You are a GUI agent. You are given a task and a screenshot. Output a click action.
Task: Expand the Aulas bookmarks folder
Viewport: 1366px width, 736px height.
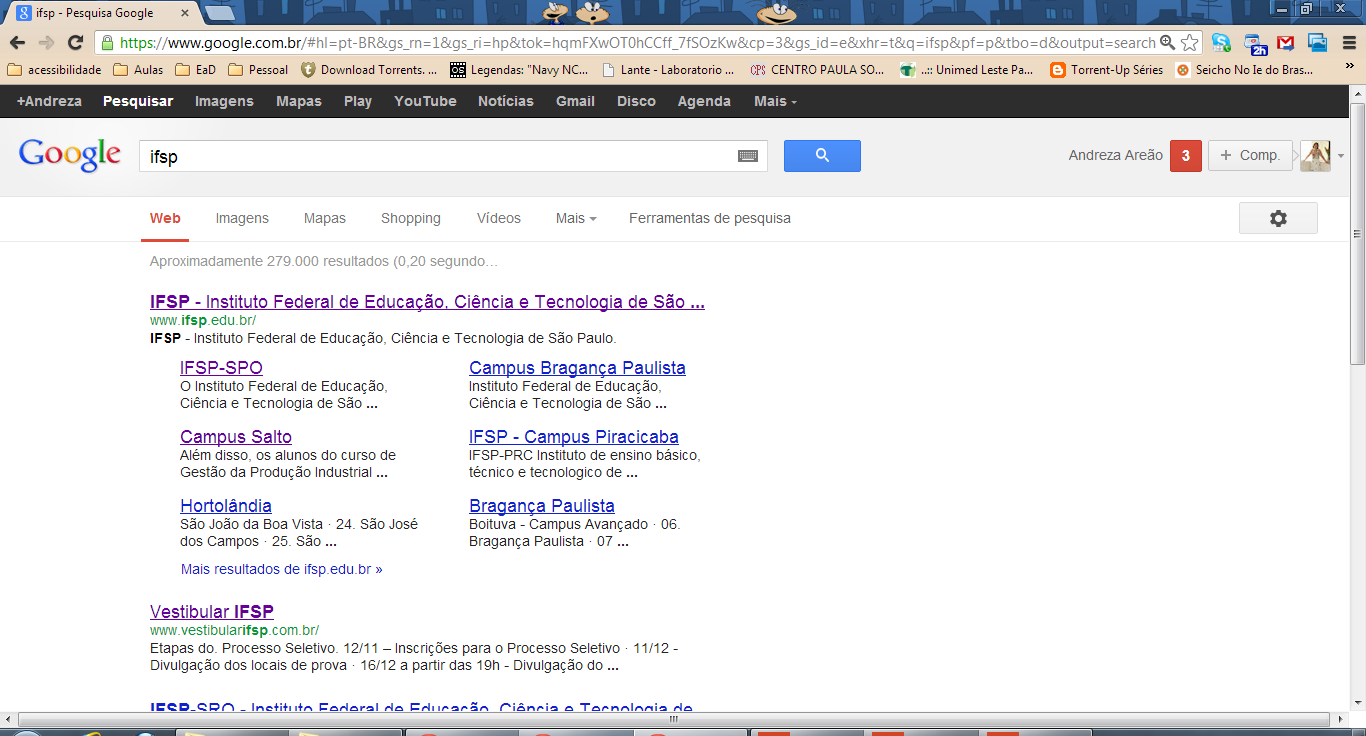pos(138,70)
